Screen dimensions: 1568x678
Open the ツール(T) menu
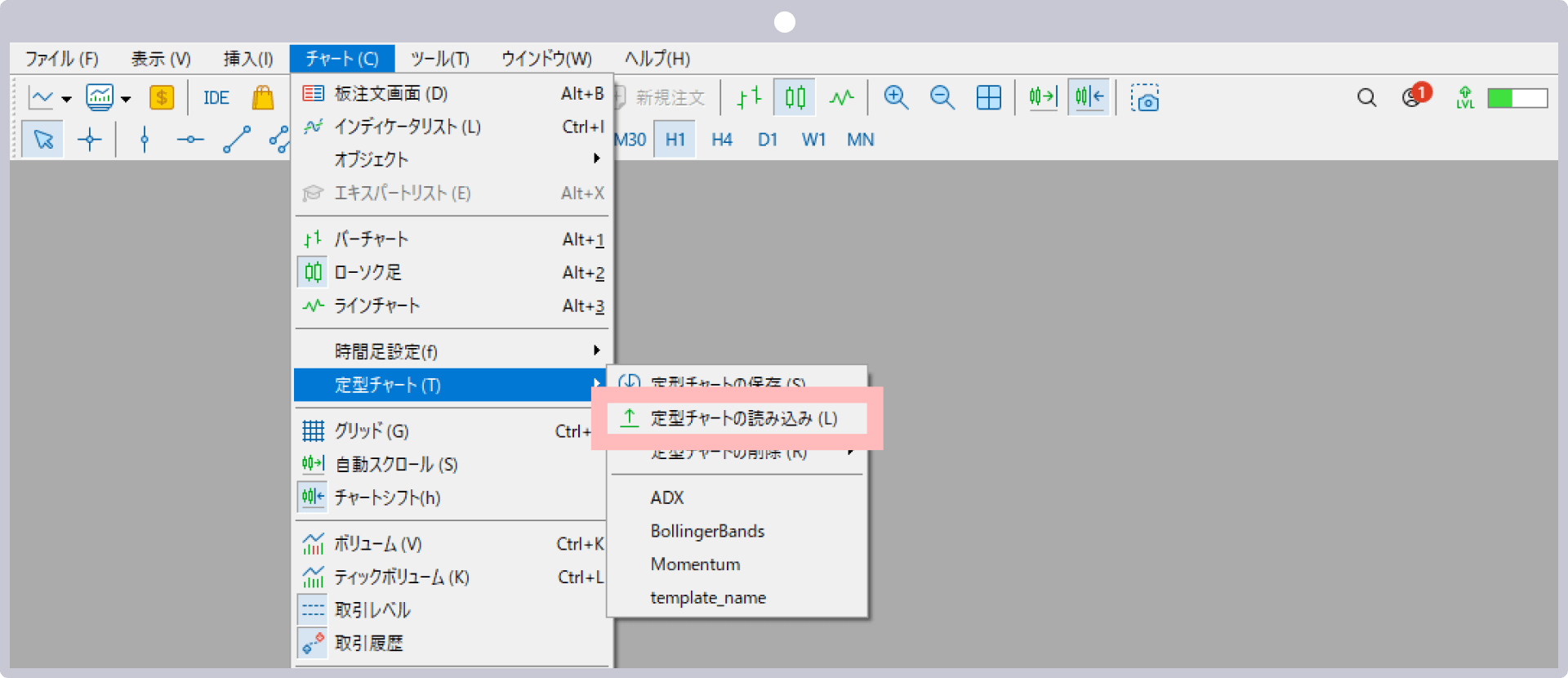click(439, 59)
